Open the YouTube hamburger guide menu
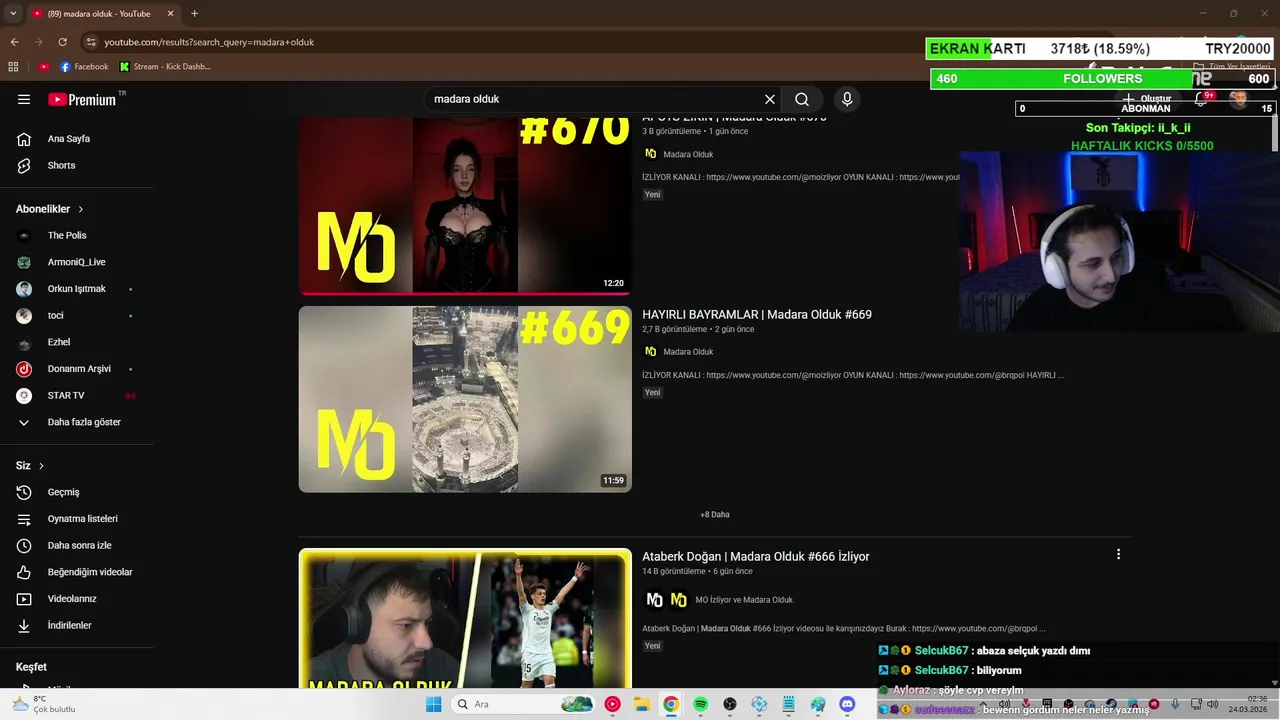 pyautogui.click(x=24, y=99)
